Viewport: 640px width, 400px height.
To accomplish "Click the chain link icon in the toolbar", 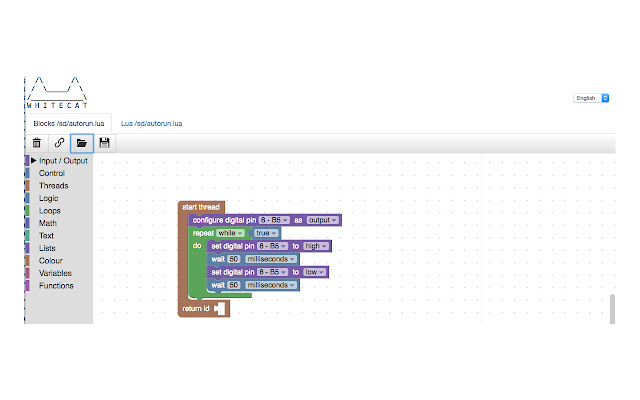I will (59, 143).
